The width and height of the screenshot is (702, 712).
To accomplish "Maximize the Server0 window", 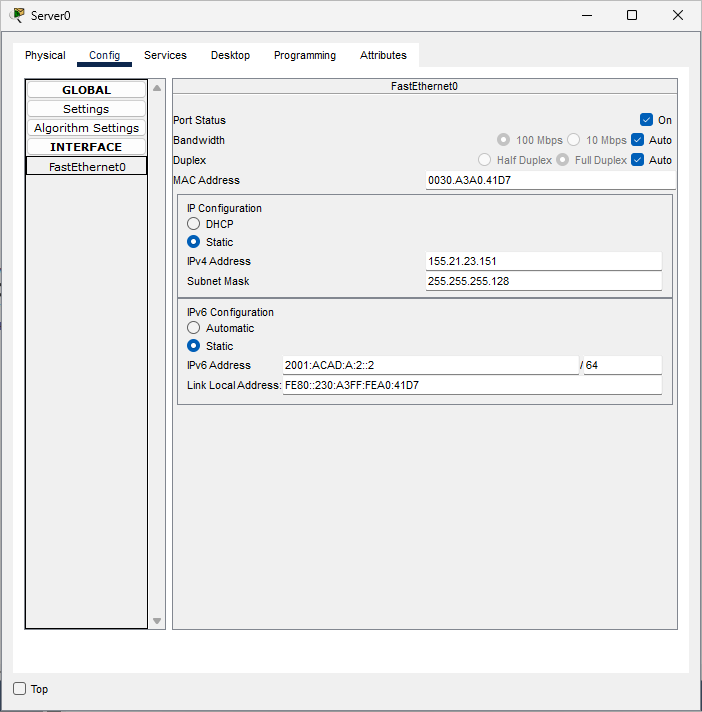I will [x=632, y=15].
